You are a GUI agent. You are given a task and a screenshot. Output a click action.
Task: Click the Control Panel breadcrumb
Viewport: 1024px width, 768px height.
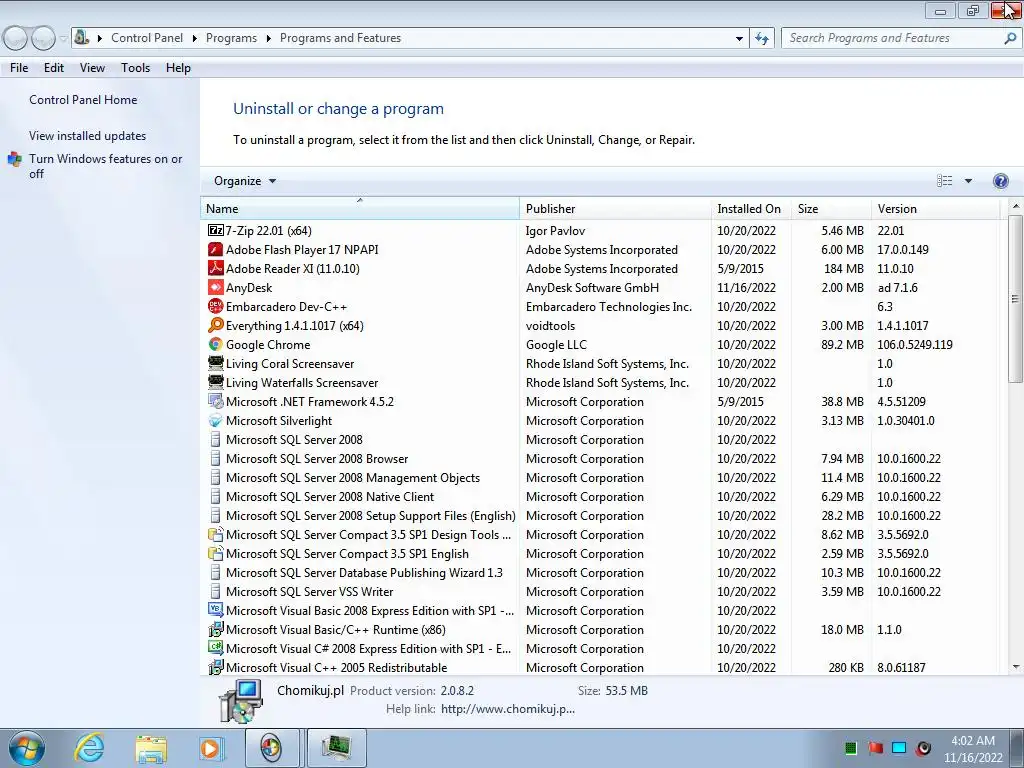[x=147, y=38]
